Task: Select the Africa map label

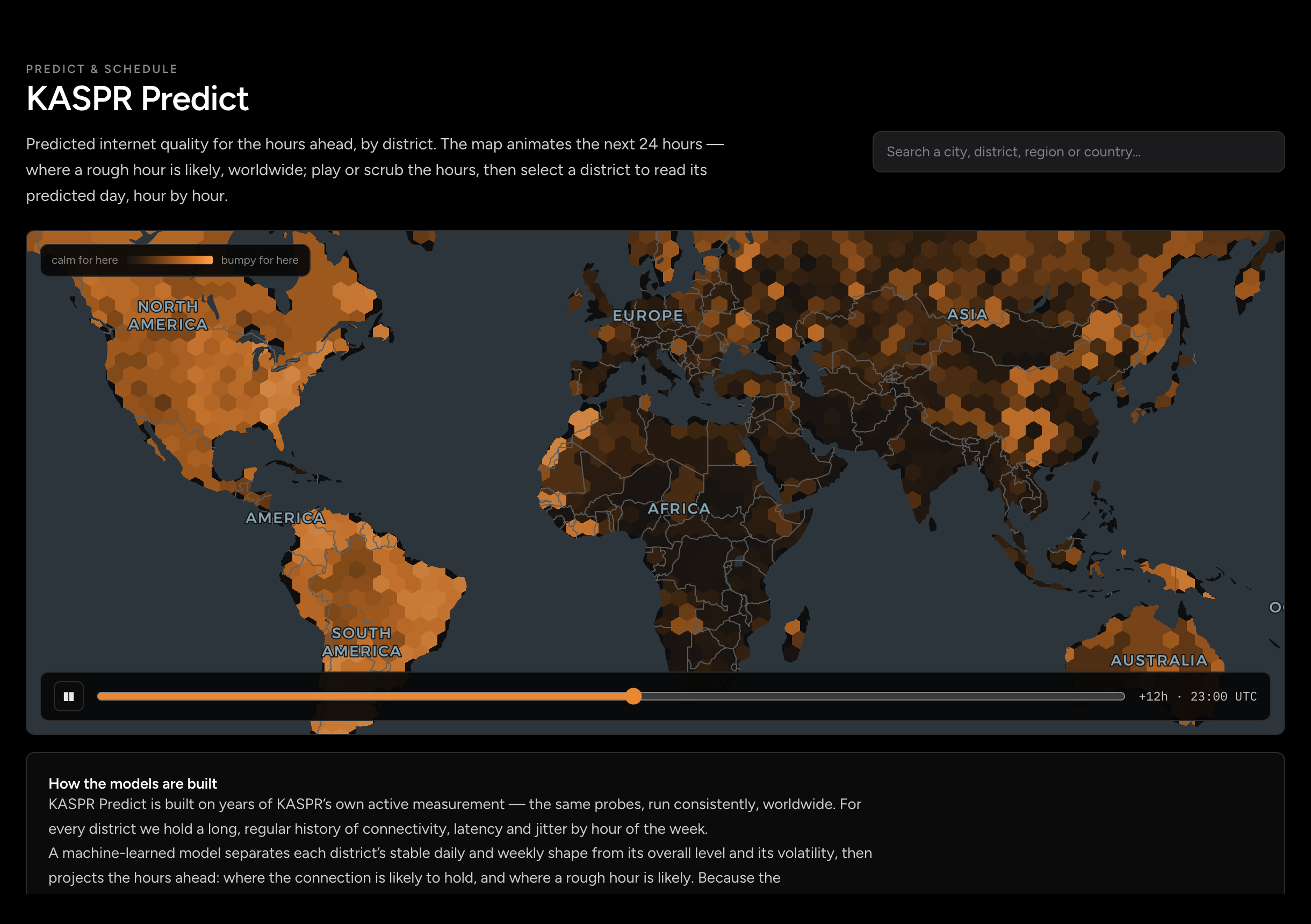Action: pyautogui.click(x=679, y=508)
